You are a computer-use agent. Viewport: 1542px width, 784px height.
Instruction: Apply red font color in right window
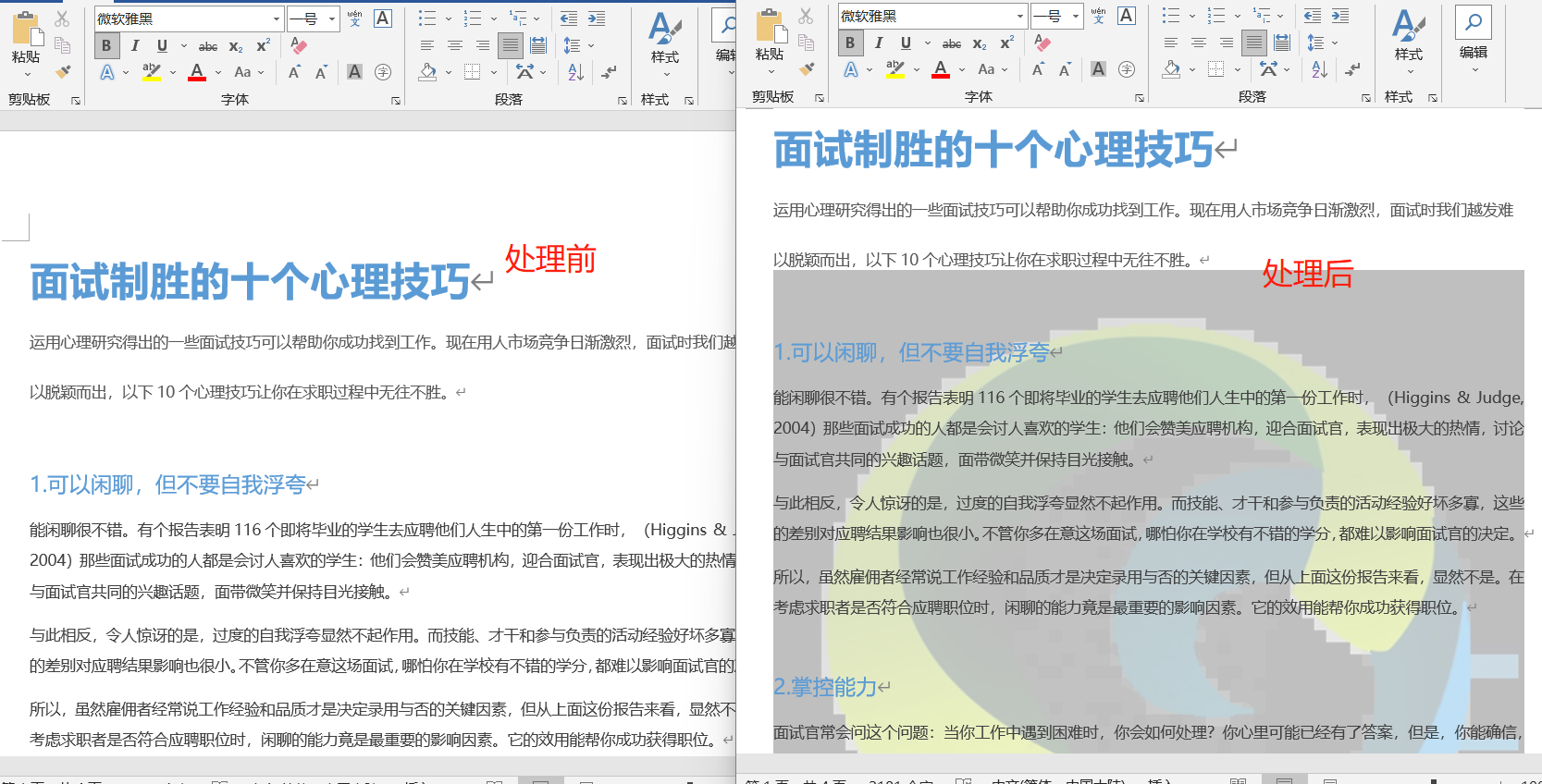point(941,69)
